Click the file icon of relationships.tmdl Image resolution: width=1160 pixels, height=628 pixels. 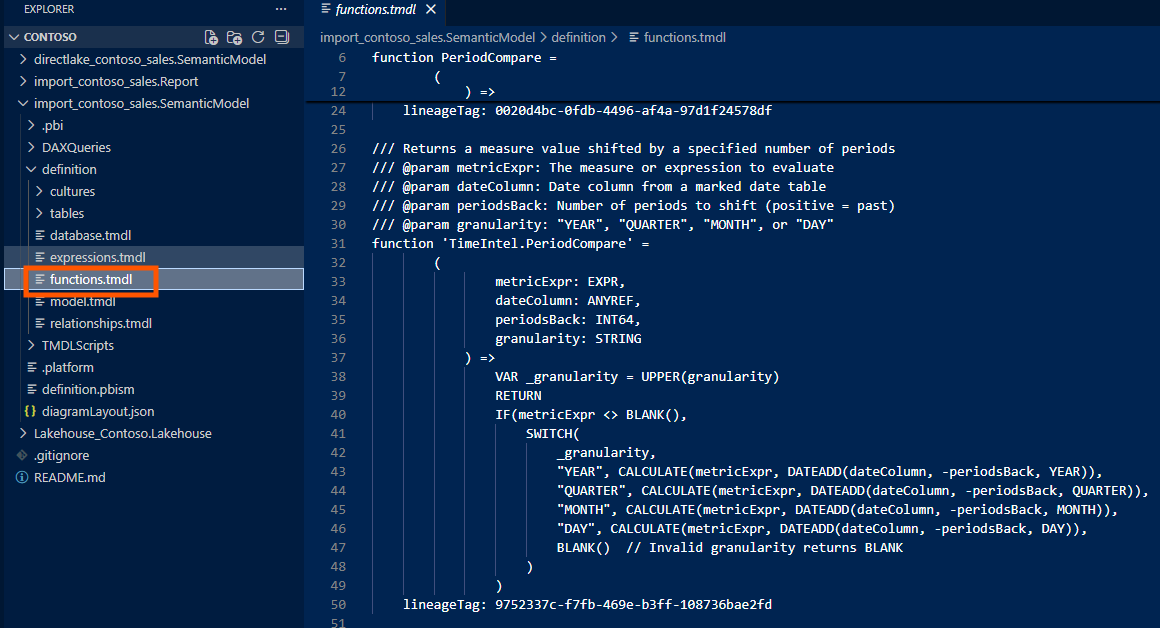pos(40,323)
